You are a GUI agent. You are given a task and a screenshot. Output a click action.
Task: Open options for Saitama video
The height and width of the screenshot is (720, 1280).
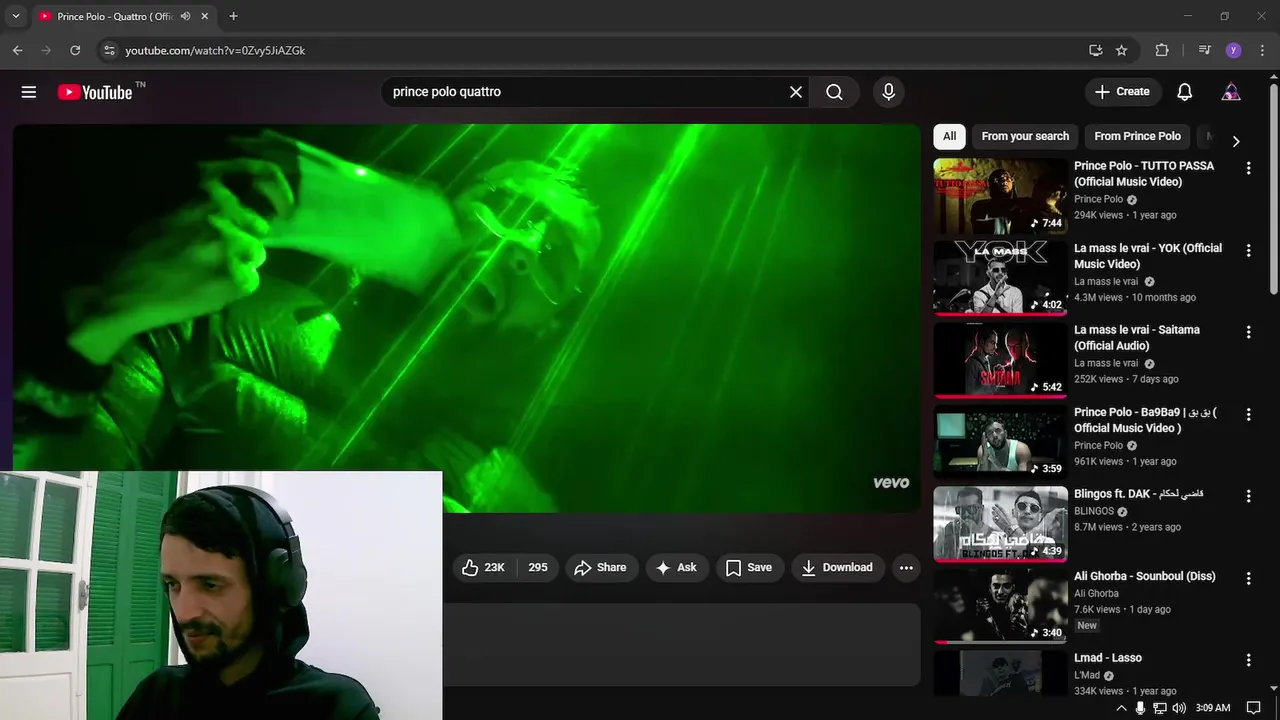click(x=1248, y=332)
